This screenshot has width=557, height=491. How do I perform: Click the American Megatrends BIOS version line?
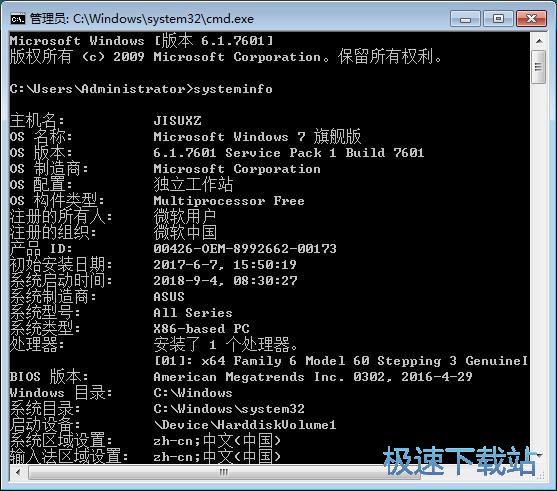[x=313, y=377]
